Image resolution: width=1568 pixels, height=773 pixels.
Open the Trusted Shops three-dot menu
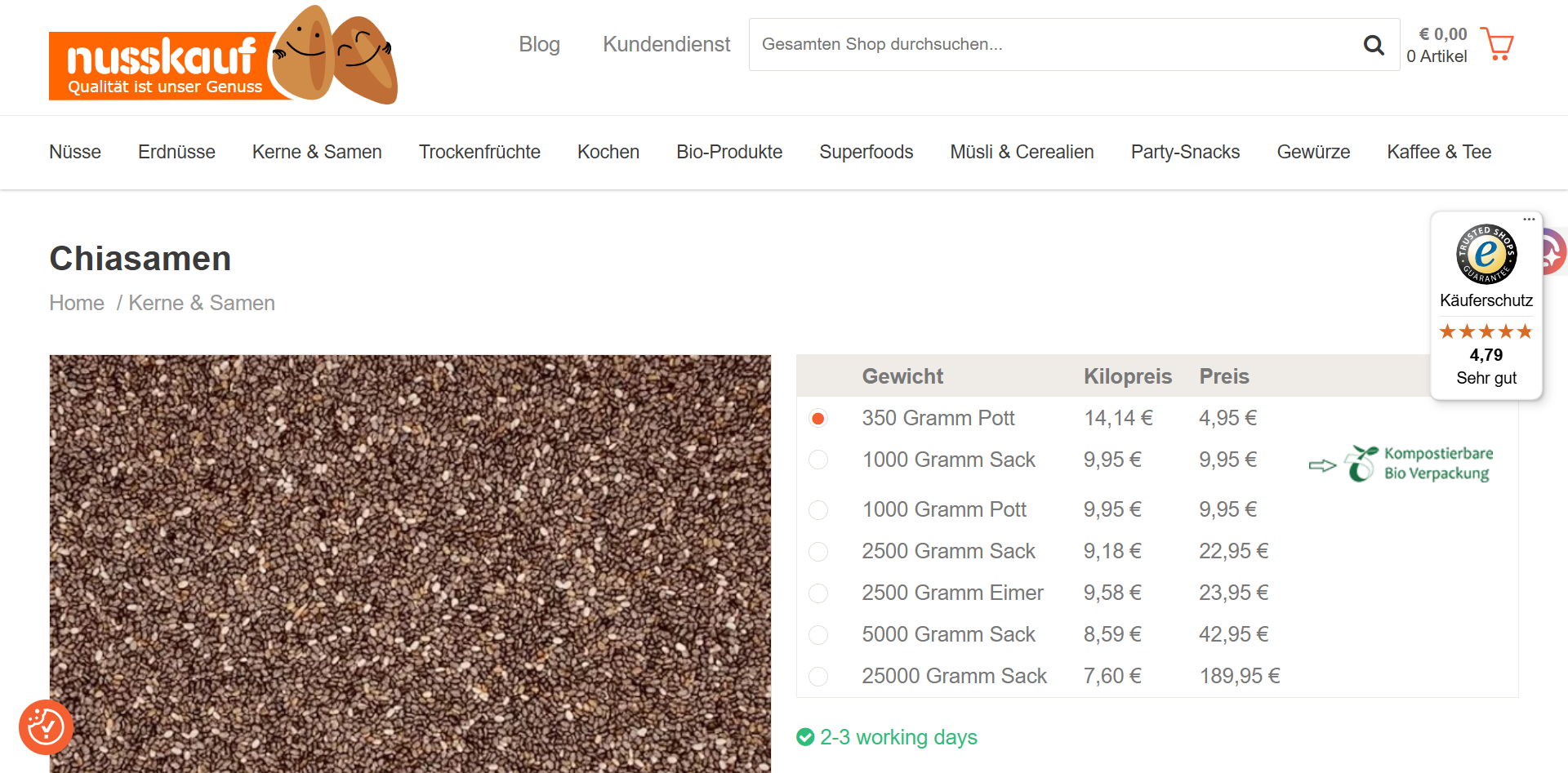tap(1529, 220)
